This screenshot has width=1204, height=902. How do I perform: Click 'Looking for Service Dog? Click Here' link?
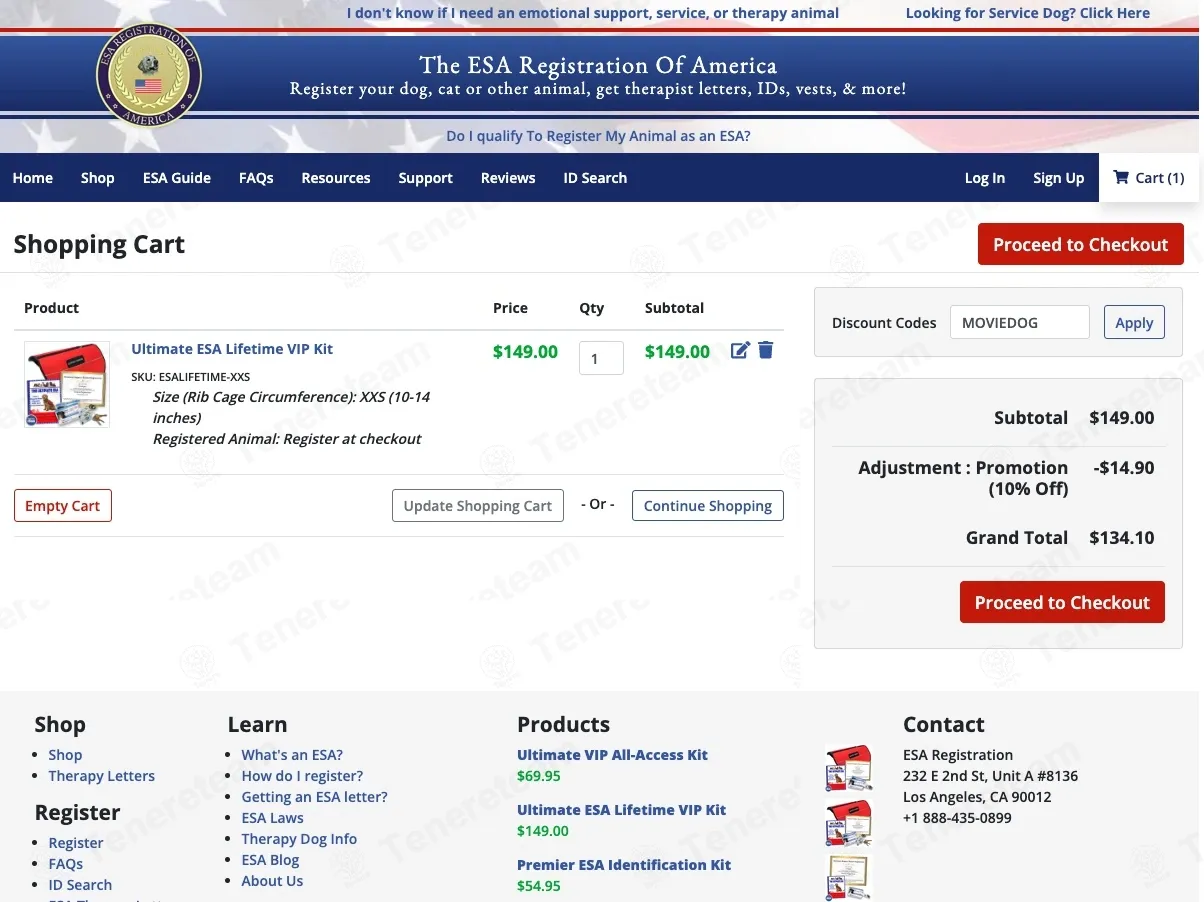[x=1028, y=13]
